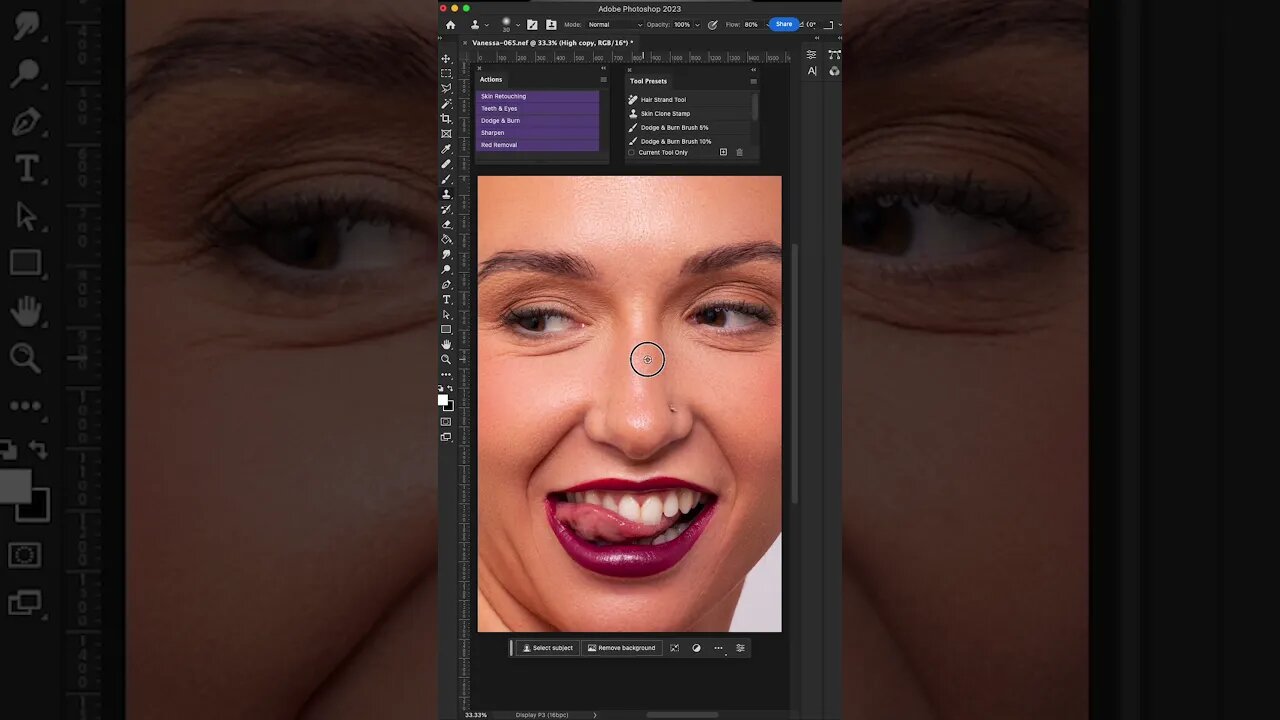Viewport: 1280px width, 720px height.
Task: Open the Actions panel menu
Action: click(603, 79)
